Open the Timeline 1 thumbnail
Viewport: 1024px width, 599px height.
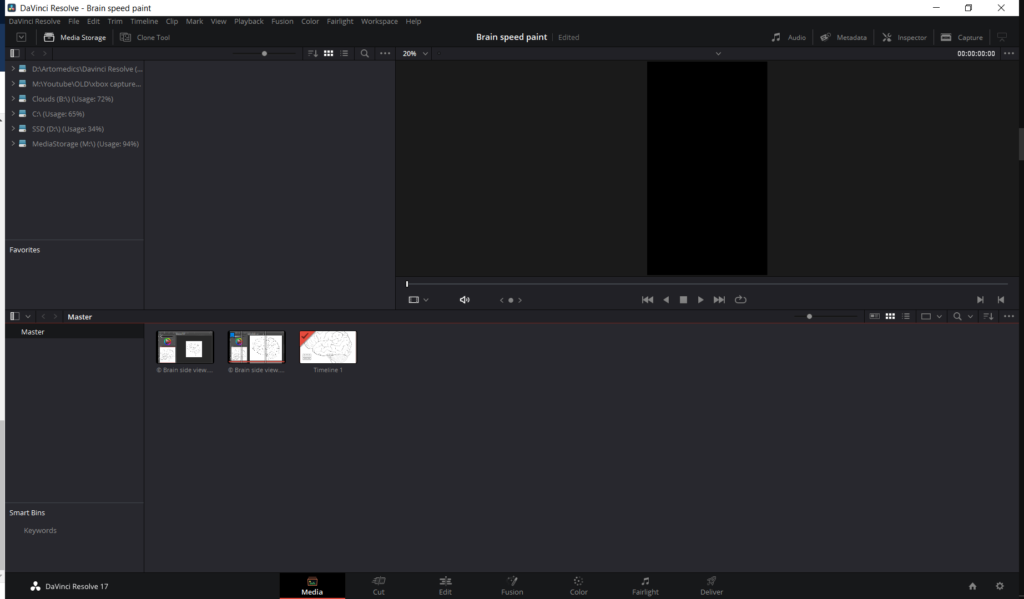327,347
